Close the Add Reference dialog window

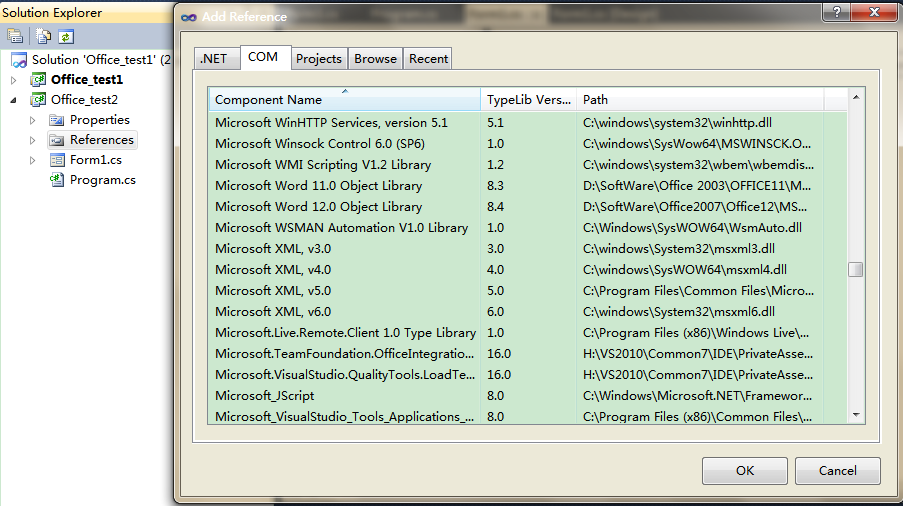click(874, 12)
